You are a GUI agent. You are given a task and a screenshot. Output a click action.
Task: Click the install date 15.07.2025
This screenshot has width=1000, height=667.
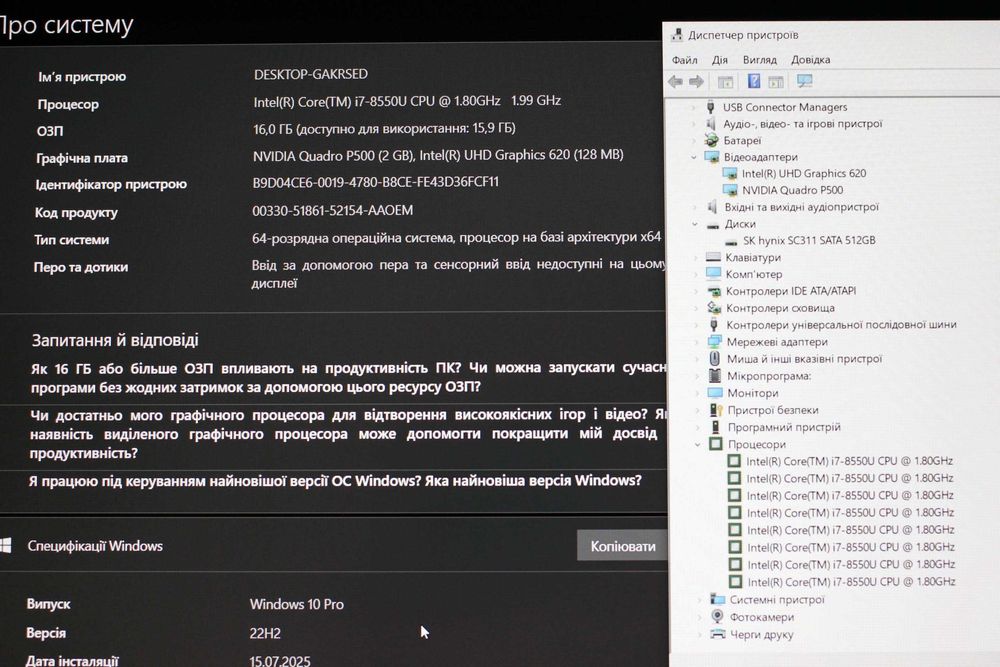tap(279, 661)
